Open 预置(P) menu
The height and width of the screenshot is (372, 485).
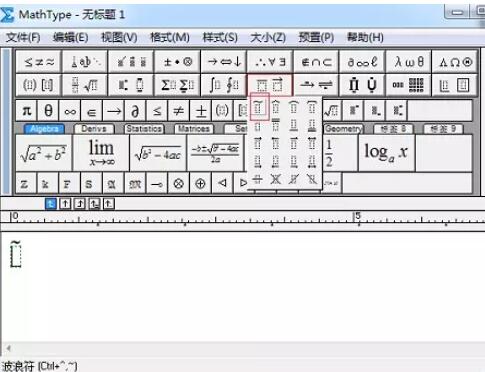pyautogui.click(x=316, y=37)
